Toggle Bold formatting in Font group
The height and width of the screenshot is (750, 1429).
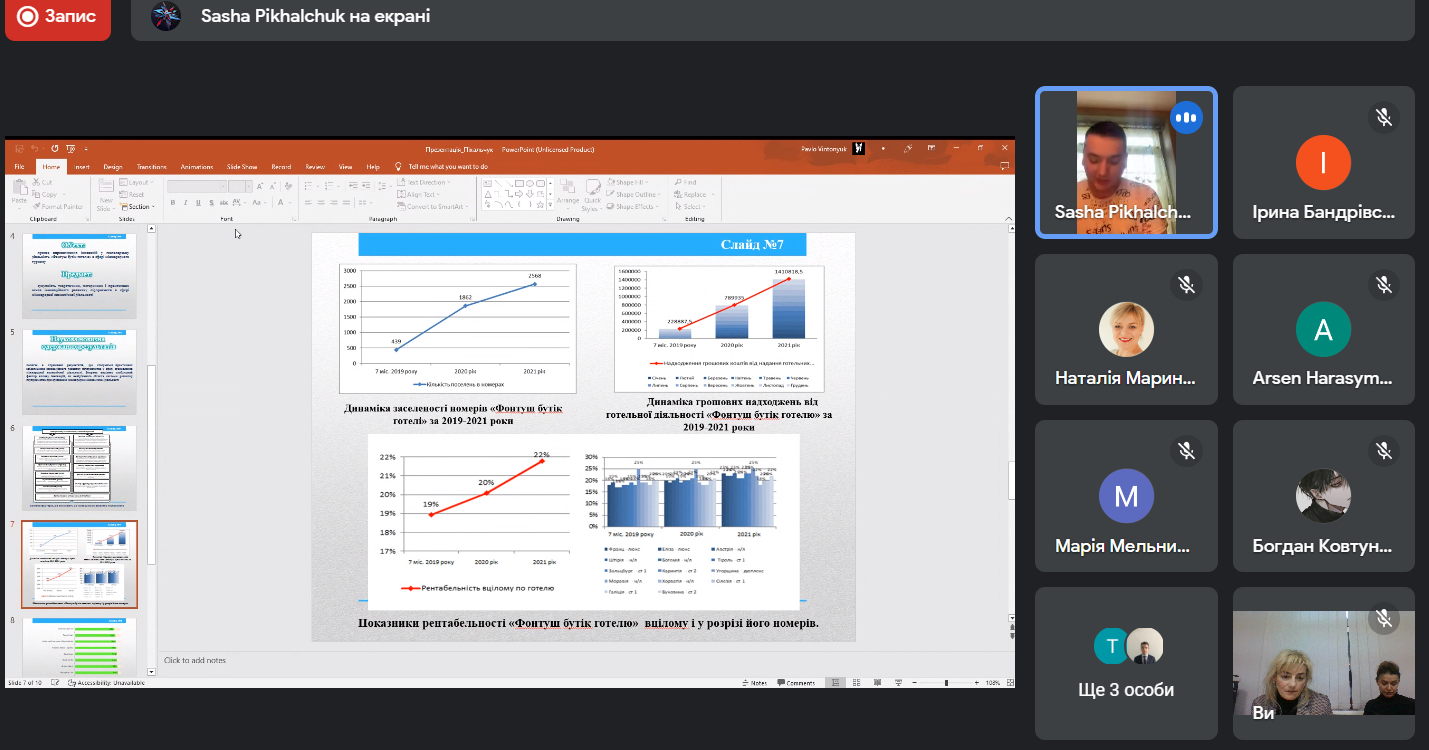[x=172, y=203]
